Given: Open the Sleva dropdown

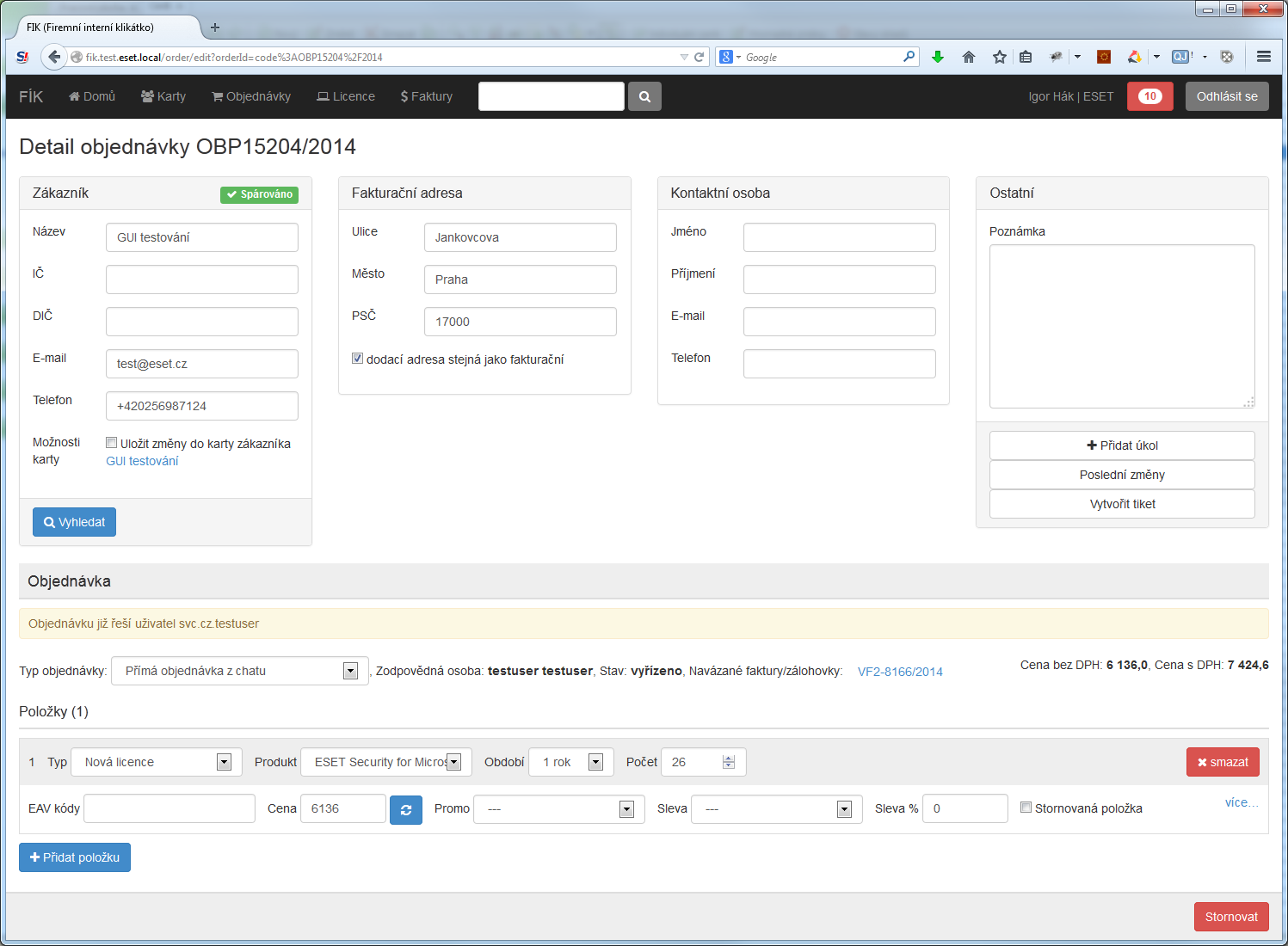Looking at the screenshot, I should click(777, 809).
